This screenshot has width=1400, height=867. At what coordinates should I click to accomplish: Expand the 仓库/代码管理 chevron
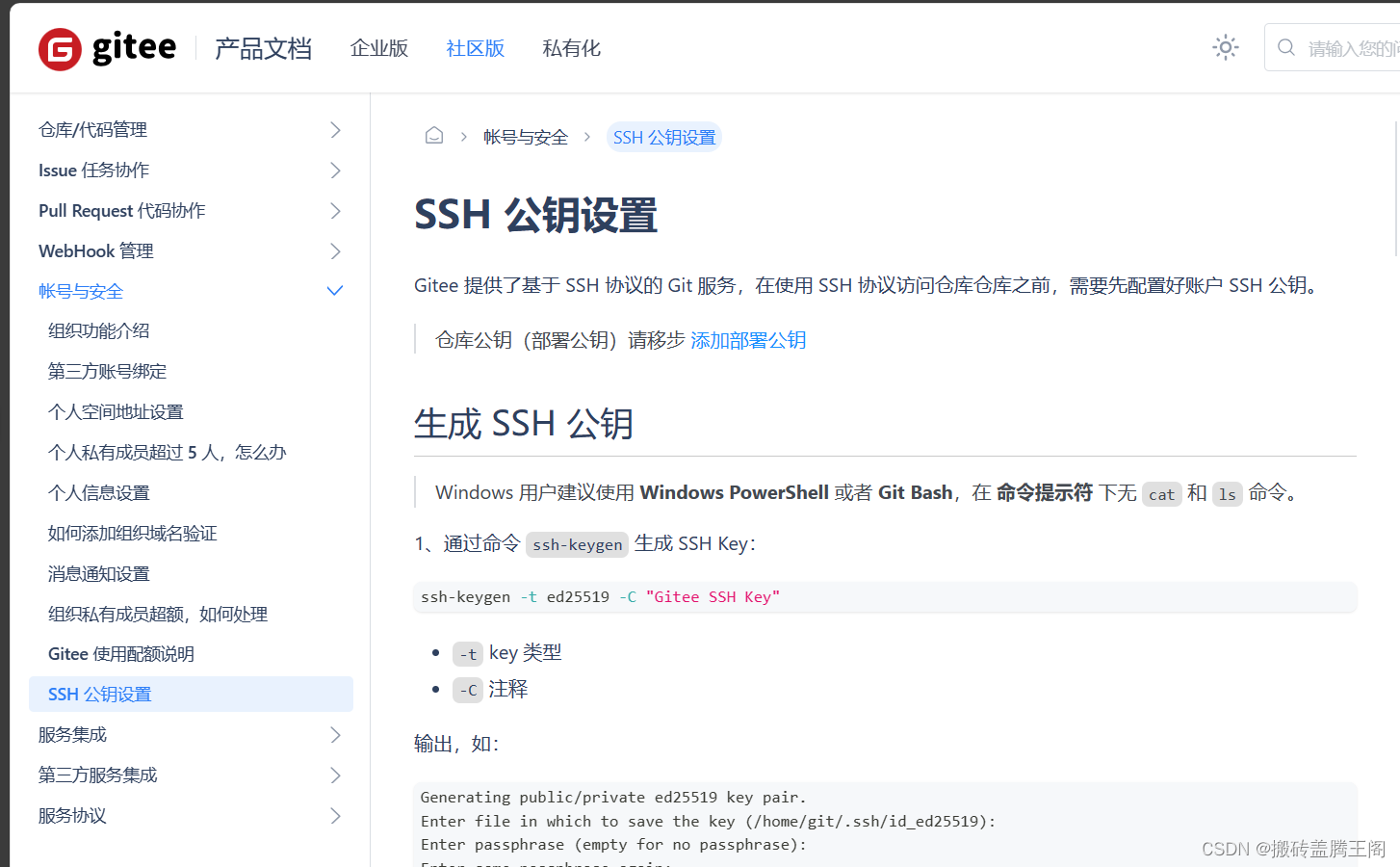pos(335,130)
